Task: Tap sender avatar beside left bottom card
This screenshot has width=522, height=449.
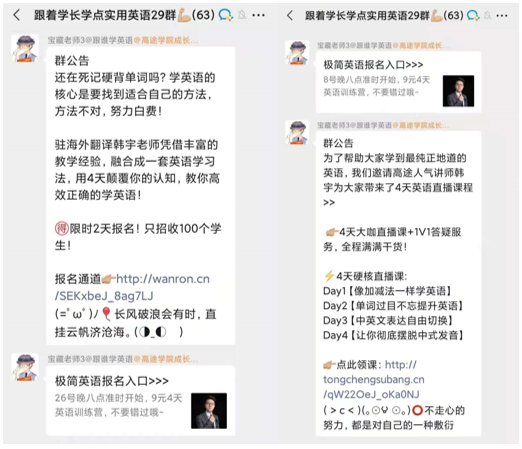Action: point(25,367)
